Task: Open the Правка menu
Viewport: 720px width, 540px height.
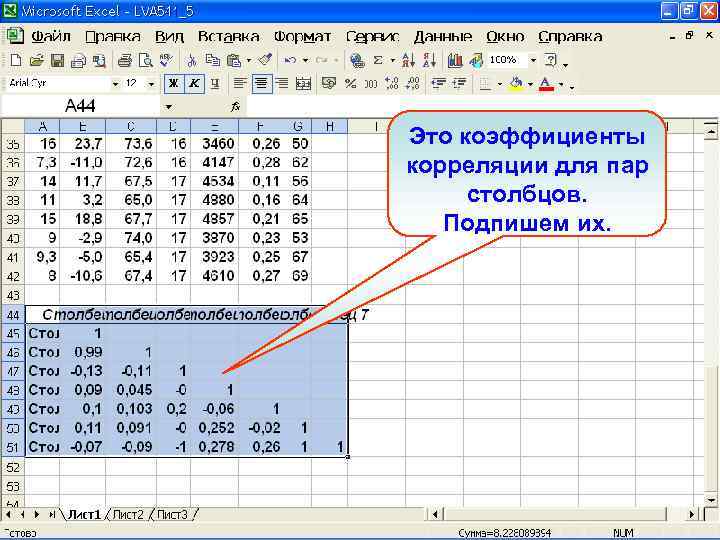Action: (112, 36)
